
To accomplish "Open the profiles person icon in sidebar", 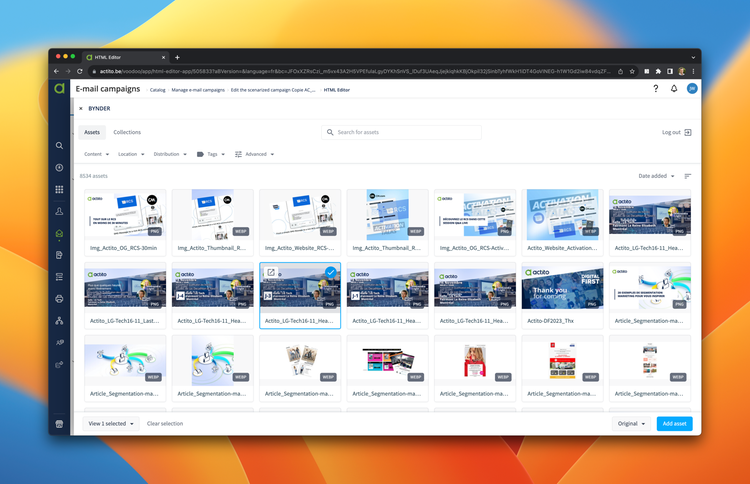I will pyautogui.click(x=60, y=212).
